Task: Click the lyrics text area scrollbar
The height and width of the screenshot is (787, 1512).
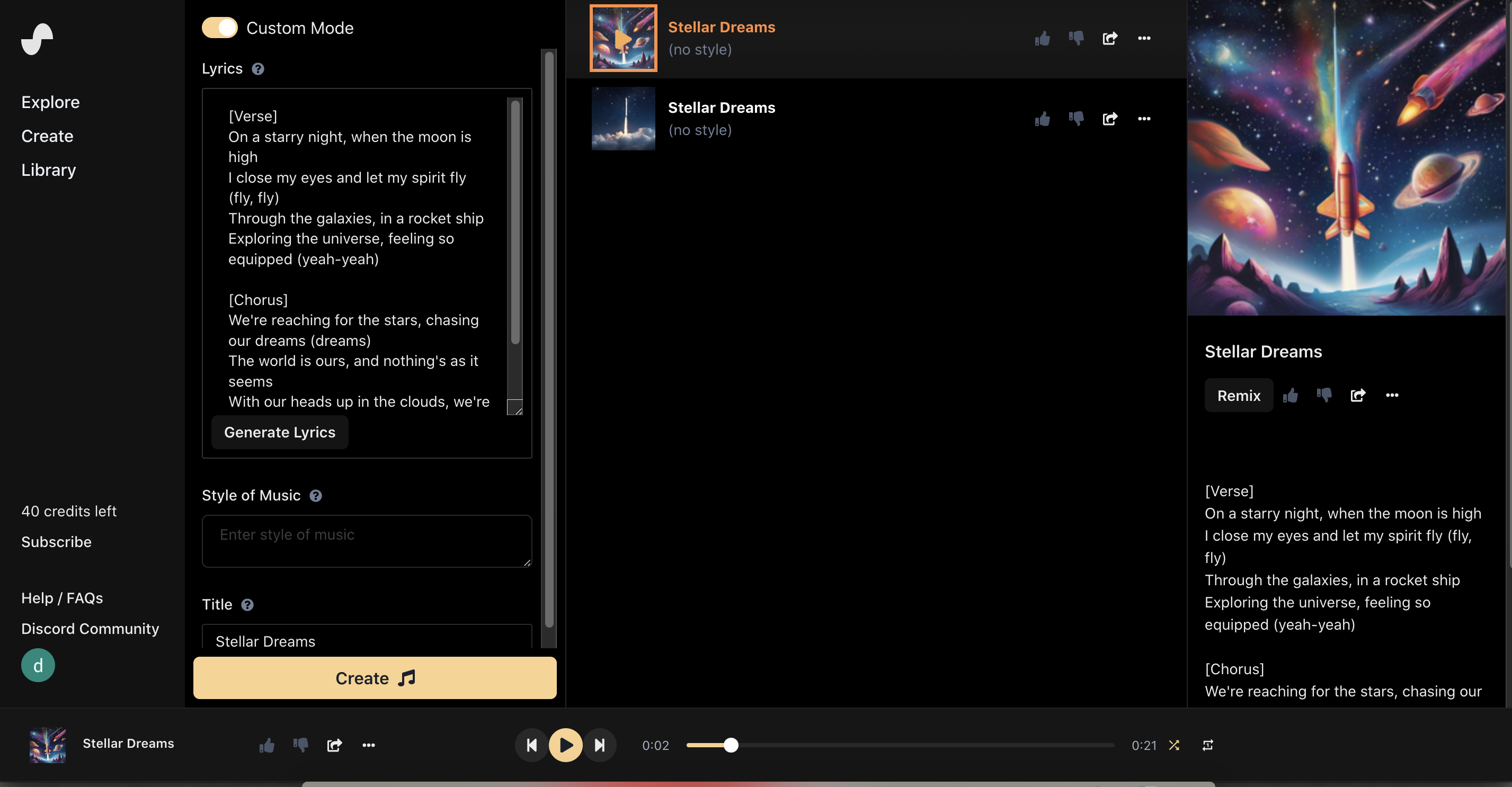Action: (515, 223)
